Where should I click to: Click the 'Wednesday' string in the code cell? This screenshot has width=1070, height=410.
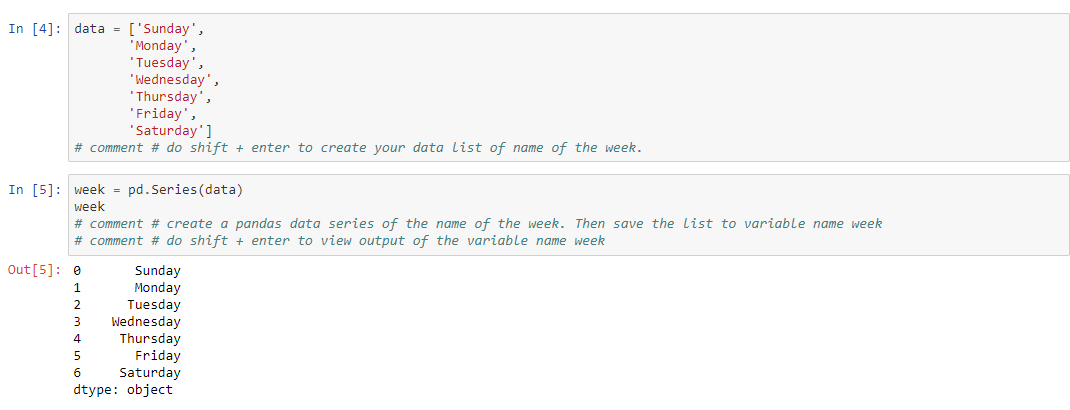172,79
